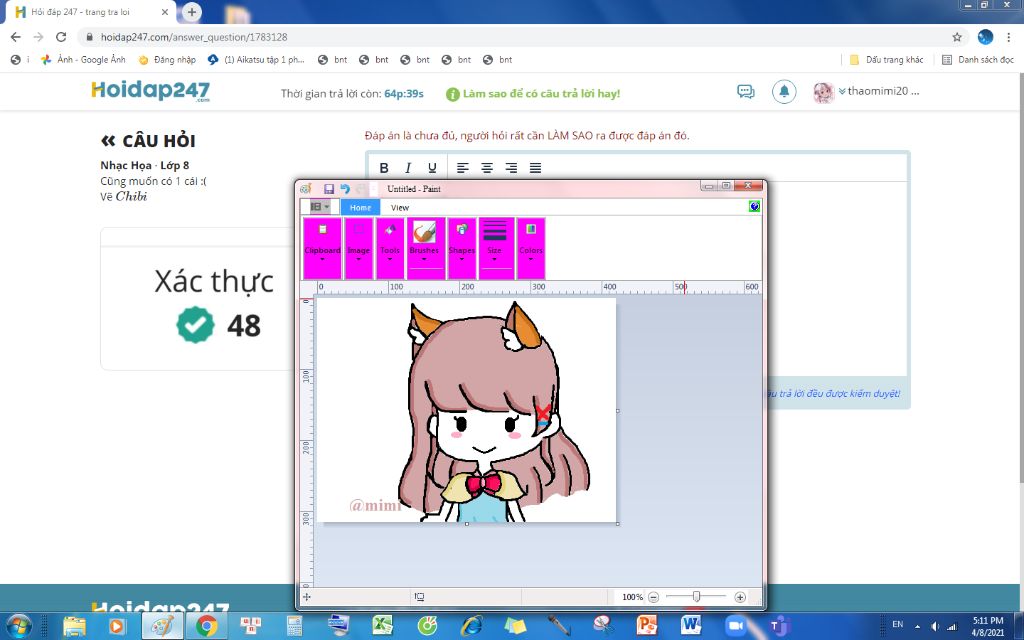Open the notifications bell
Screen dimensions: 1024x640
[x=784, y=91]
